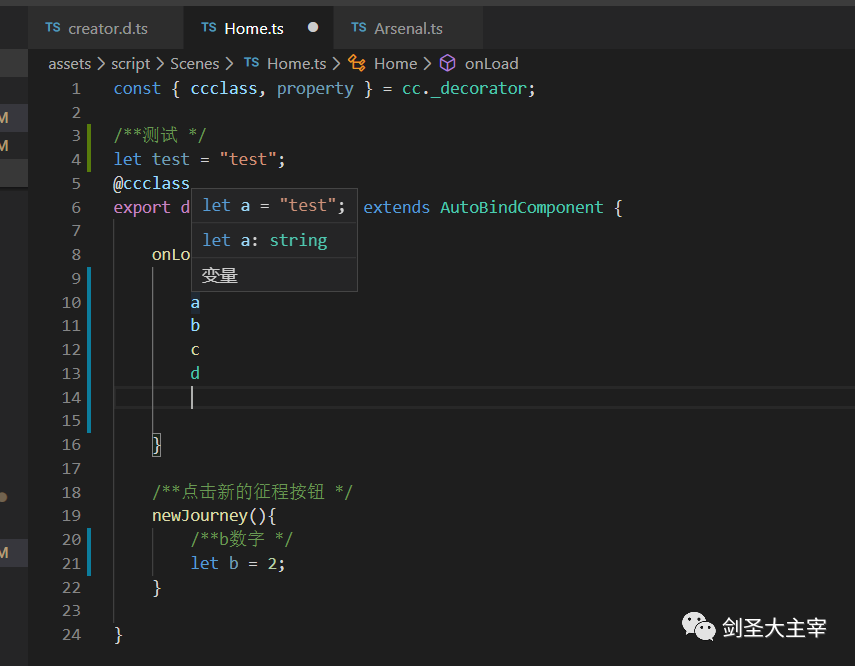Click the 'test' variable name on line 4
The height and width of the screenshot is (666, 855).
[x=171, y=159]
